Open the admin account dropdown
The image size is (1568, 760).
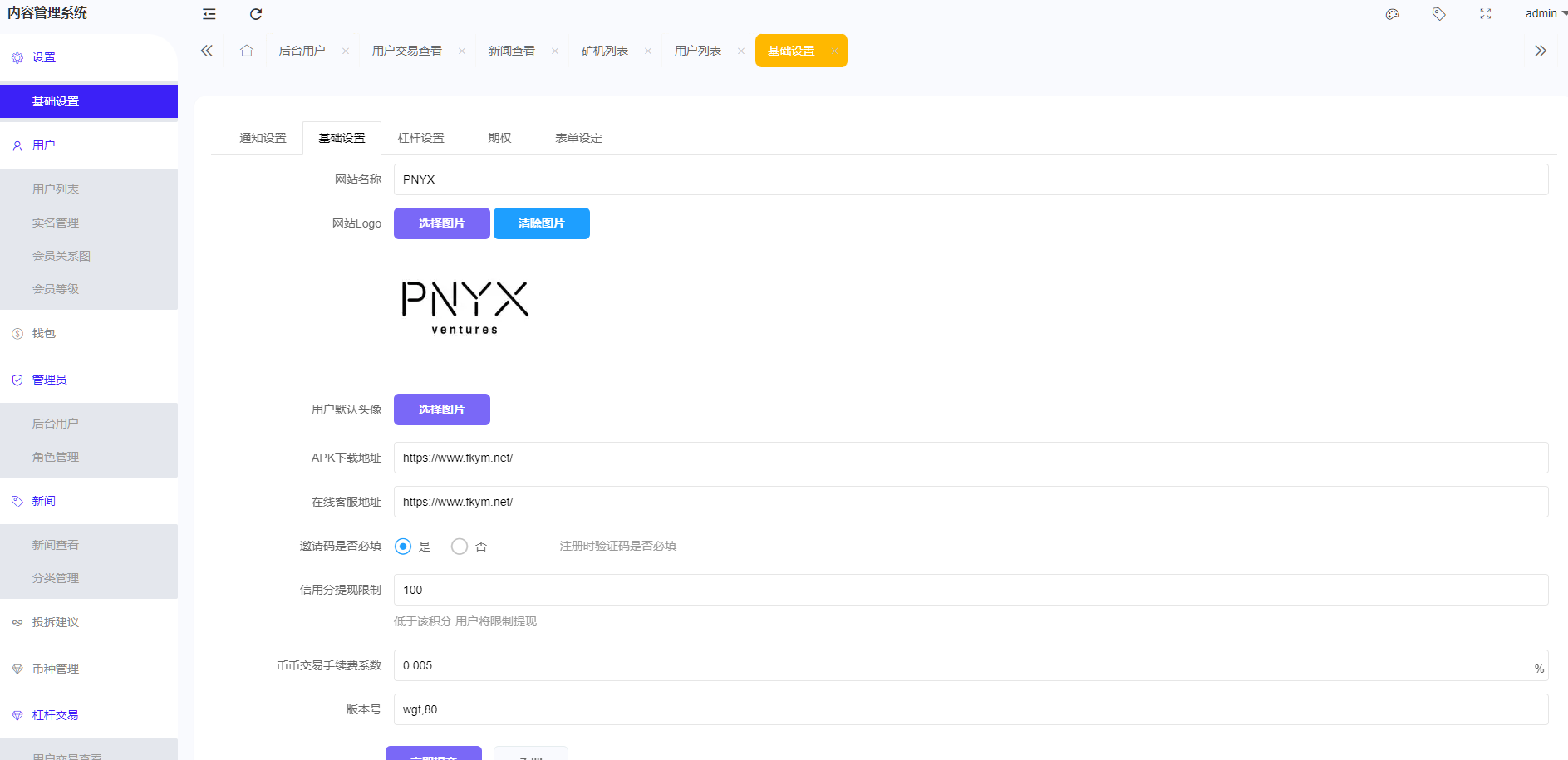[1542, 13]
